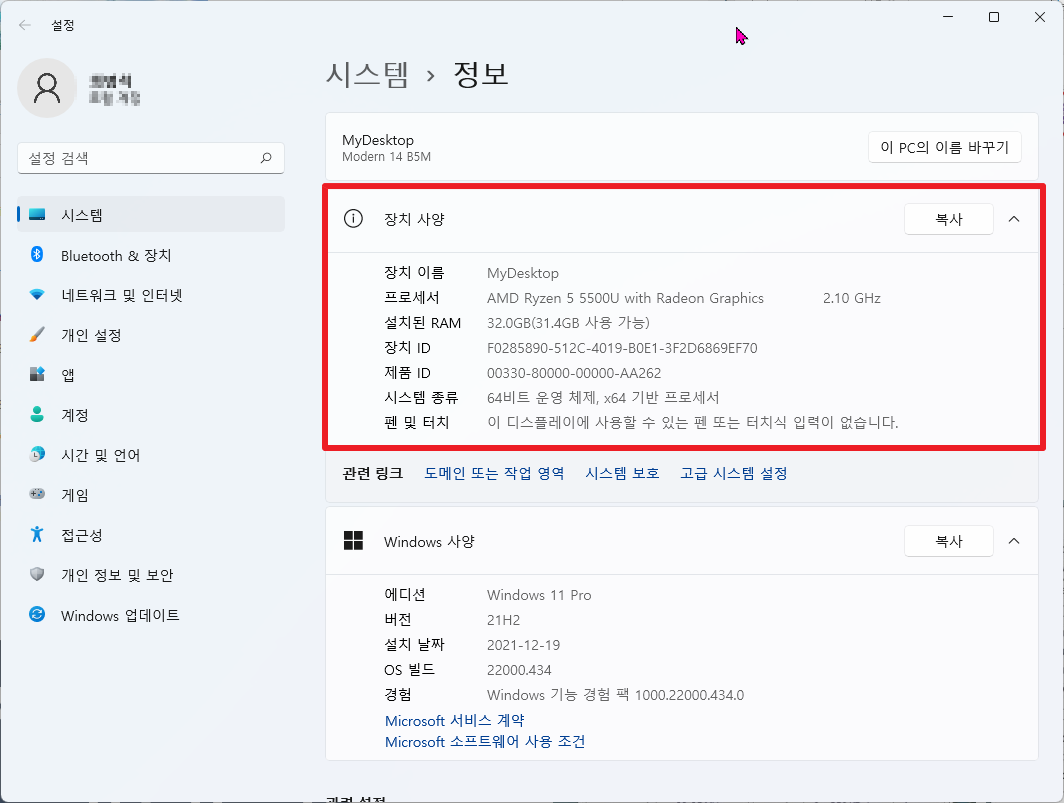Image resolution: width=1064 pixels, height=803 pixels.
Task: Collapse the 장치 사양 section chevron
Action: click(x=1014, y=219)
